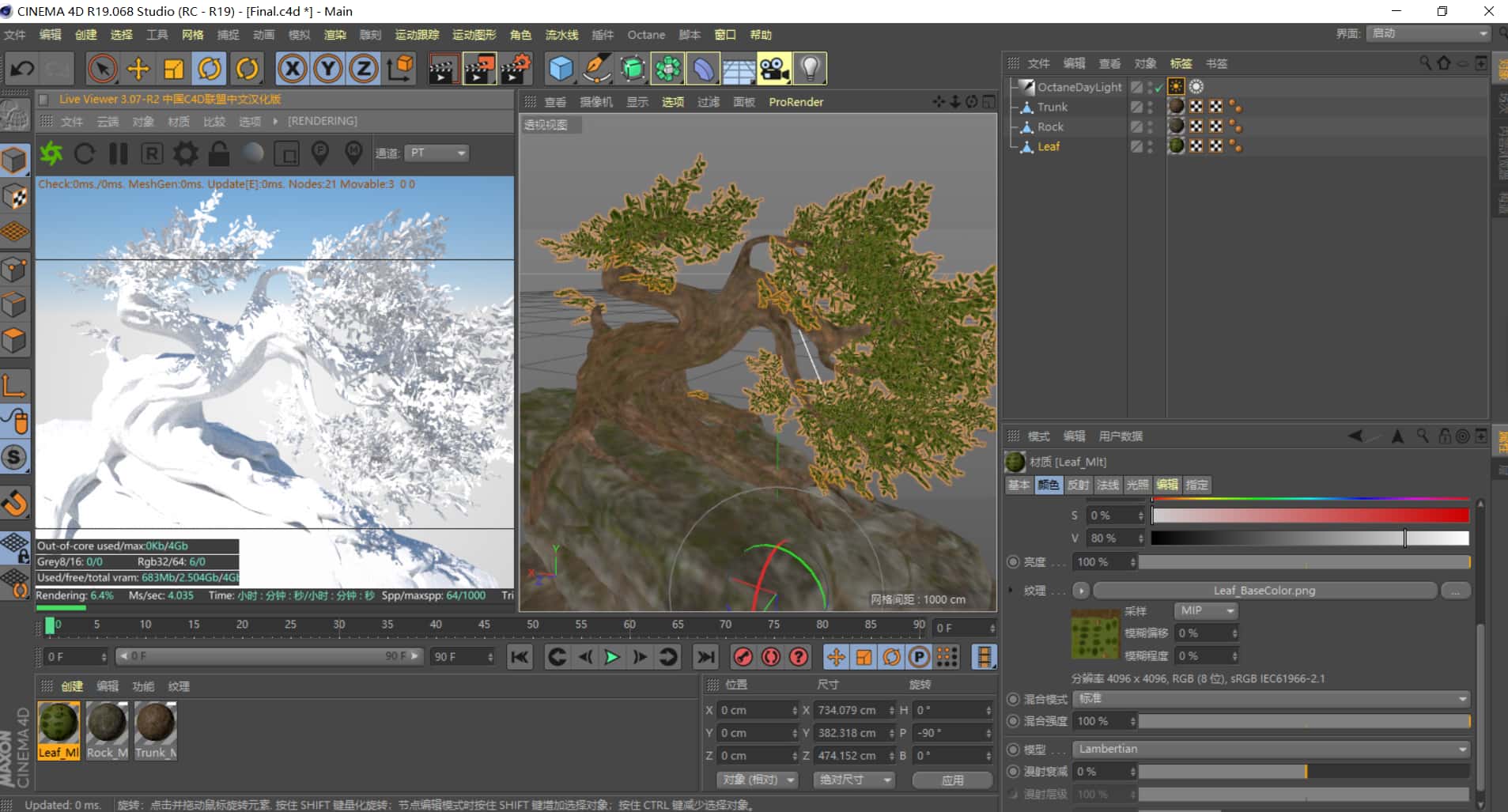Viewport: 1508px width, 812px height.
Task: Start render with Octane logo icon
Action: [x=51, y=153]
